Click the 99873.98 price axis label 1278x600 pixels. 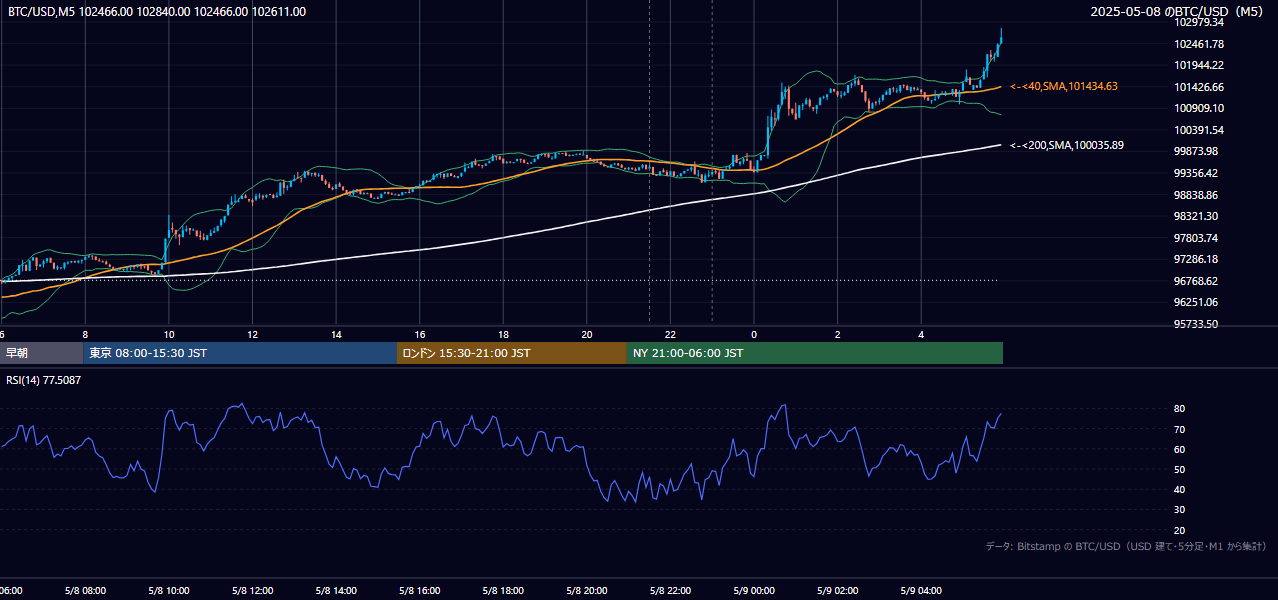pyautogui.click(x=1196, y=151)
